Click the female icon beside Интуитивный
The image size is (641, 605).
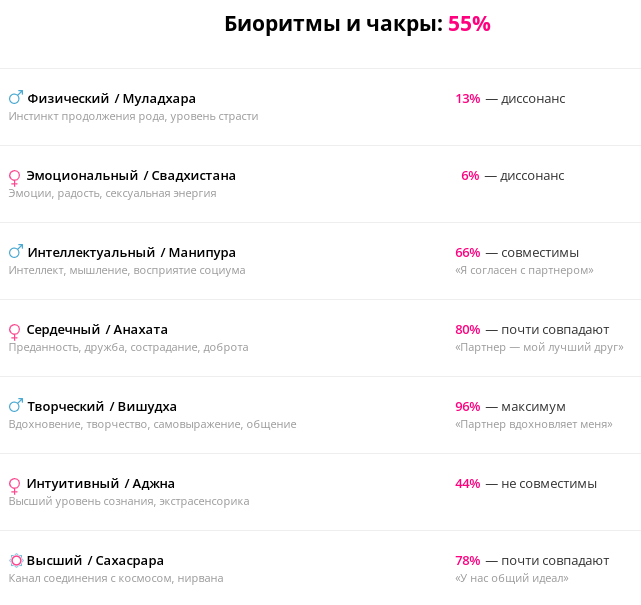tap(14, 485)
